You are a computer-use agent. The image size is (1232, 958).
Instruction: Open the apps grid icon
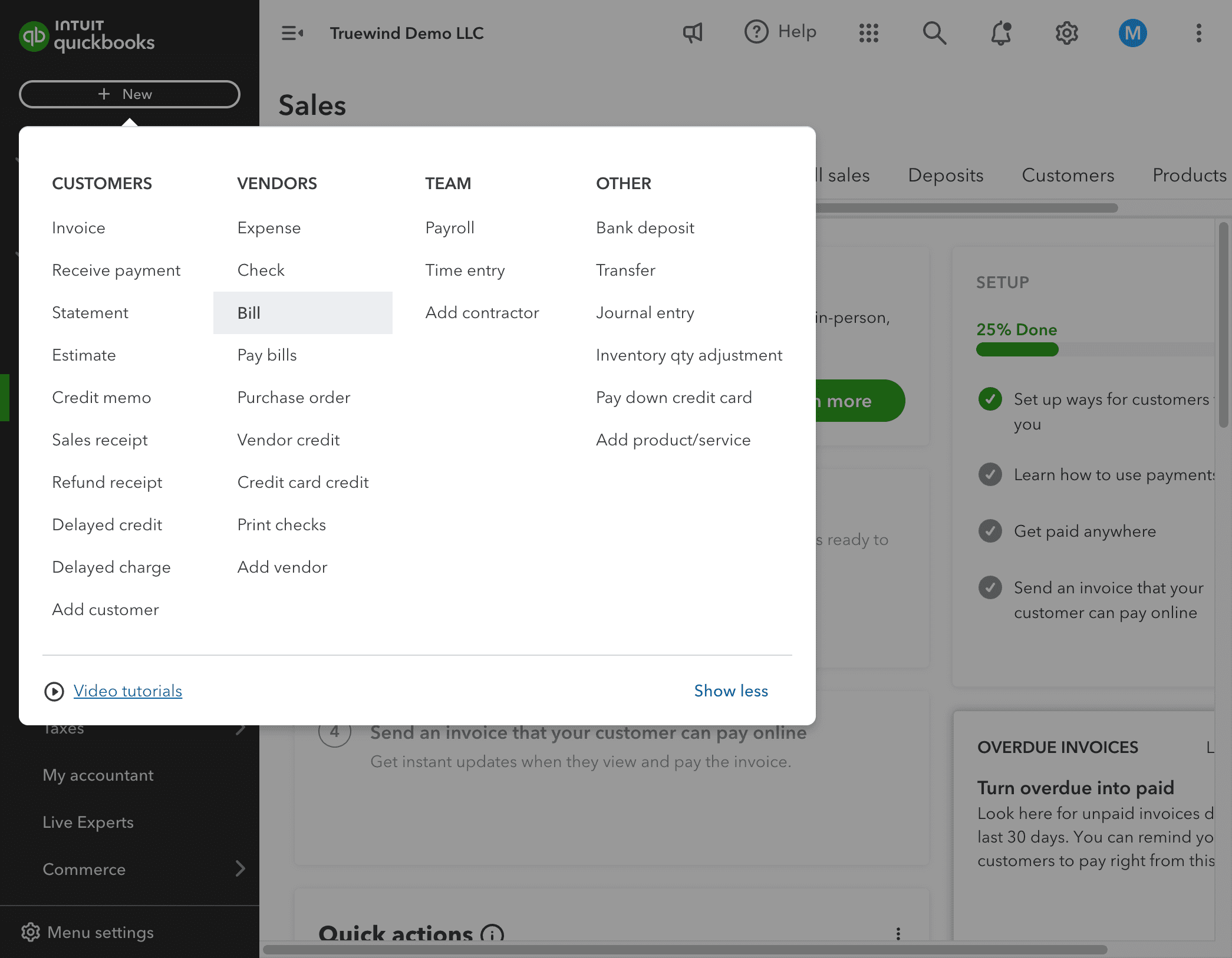tap(868, 33)
